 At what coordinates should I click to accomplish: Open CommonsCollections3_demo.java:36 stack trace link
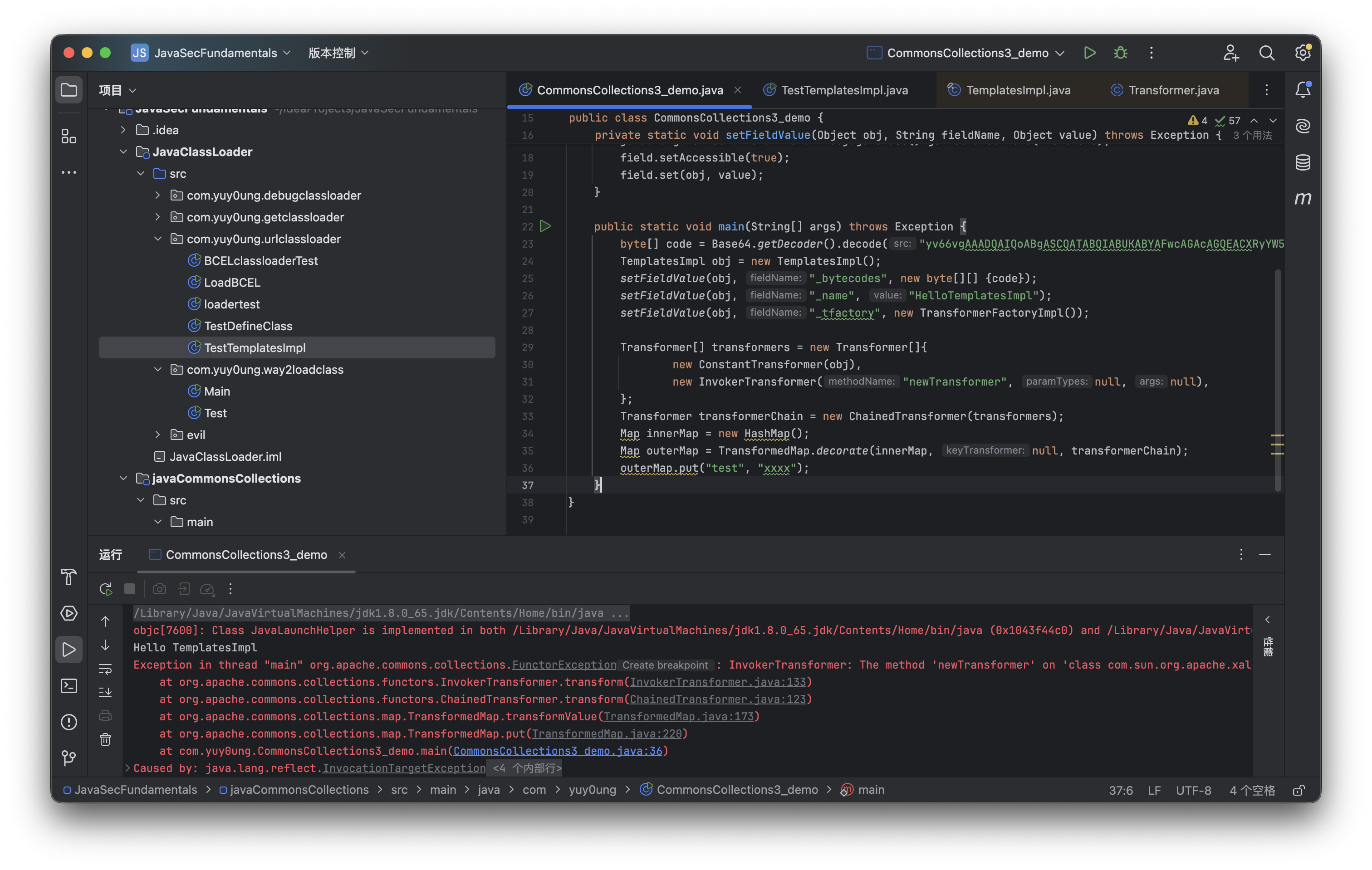coord(557,751)
